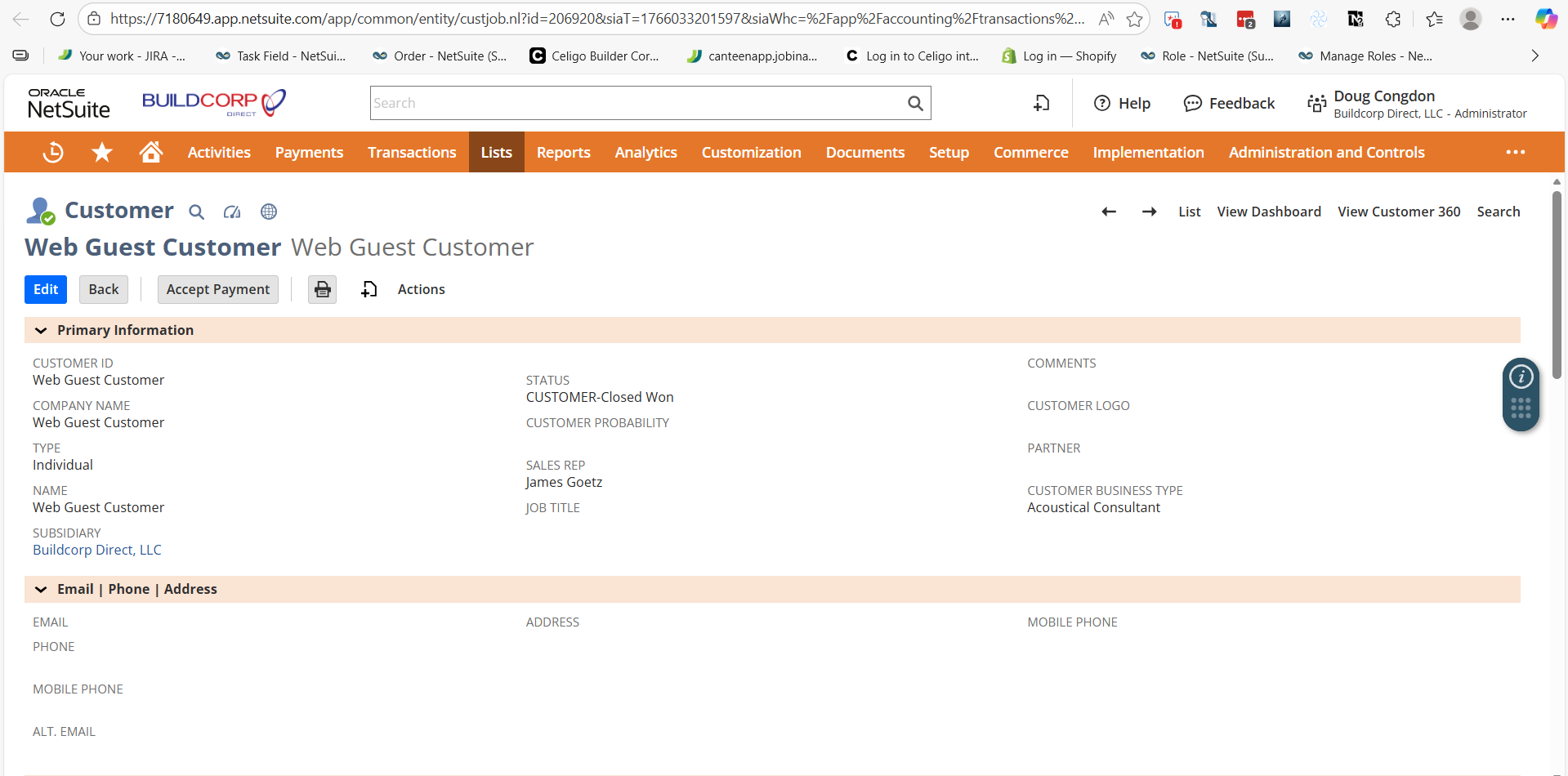Open the Actions dropdown menu
Viewport: 1568px width, 776px height.
421,289
